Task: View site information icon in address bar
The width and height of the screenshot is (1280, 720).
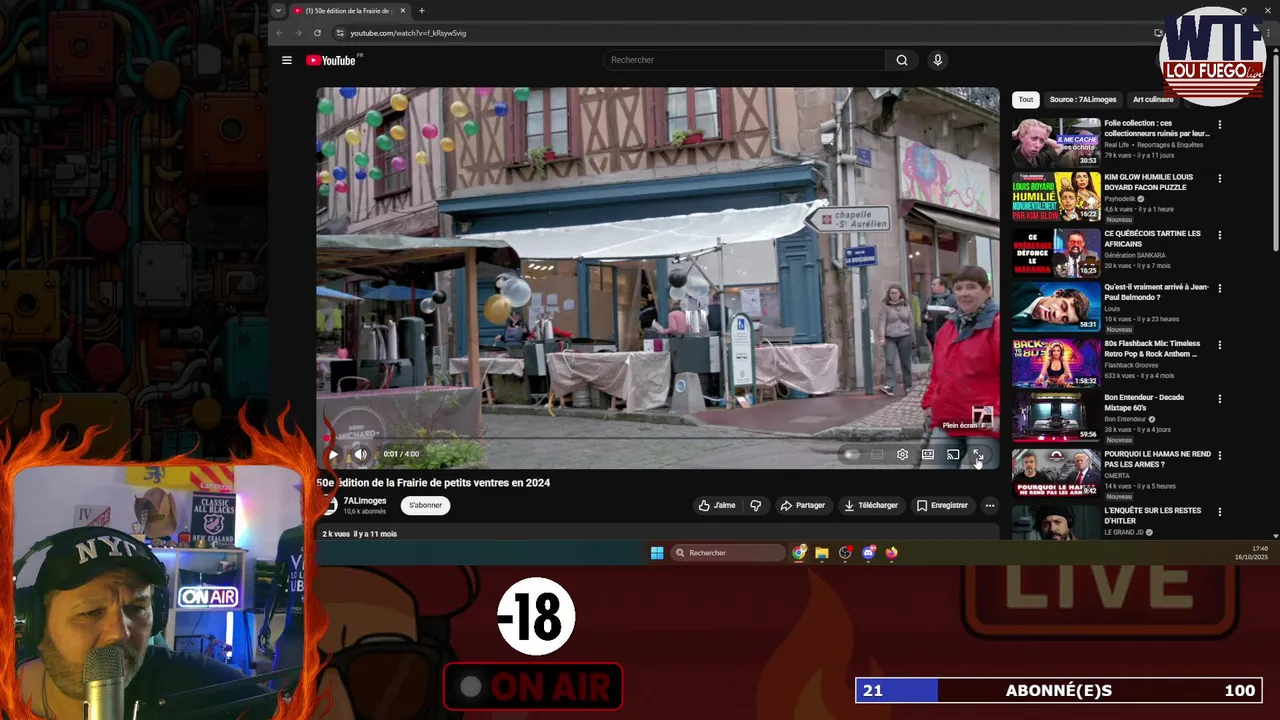Action: (x=340, y=33)
